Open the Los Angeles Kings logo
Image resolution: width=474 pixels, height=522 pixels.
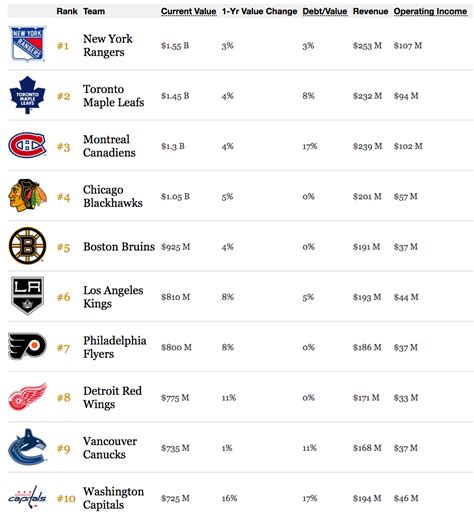(27, 296)
